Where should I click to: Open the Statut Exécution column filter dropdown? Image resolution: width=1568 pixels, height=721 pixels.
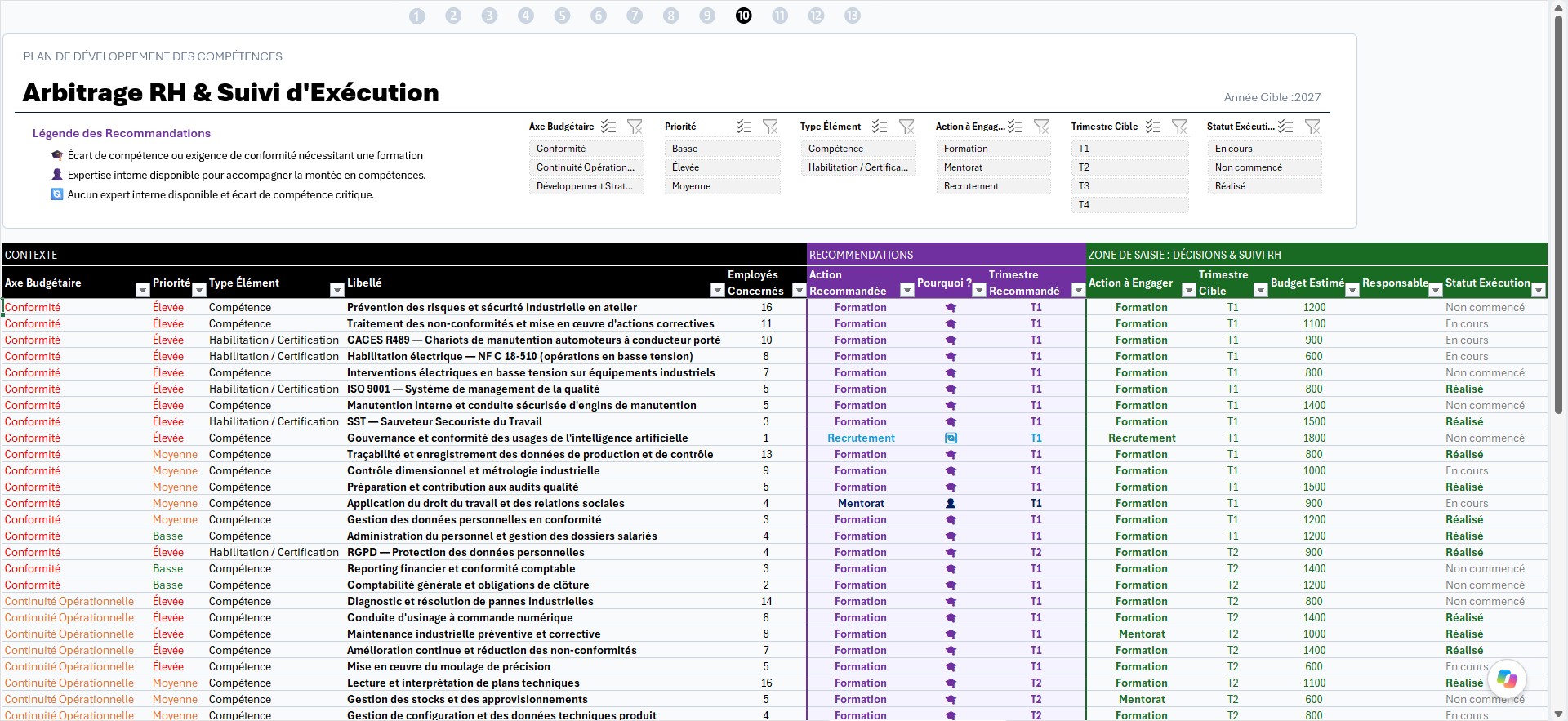[1539, 291]
